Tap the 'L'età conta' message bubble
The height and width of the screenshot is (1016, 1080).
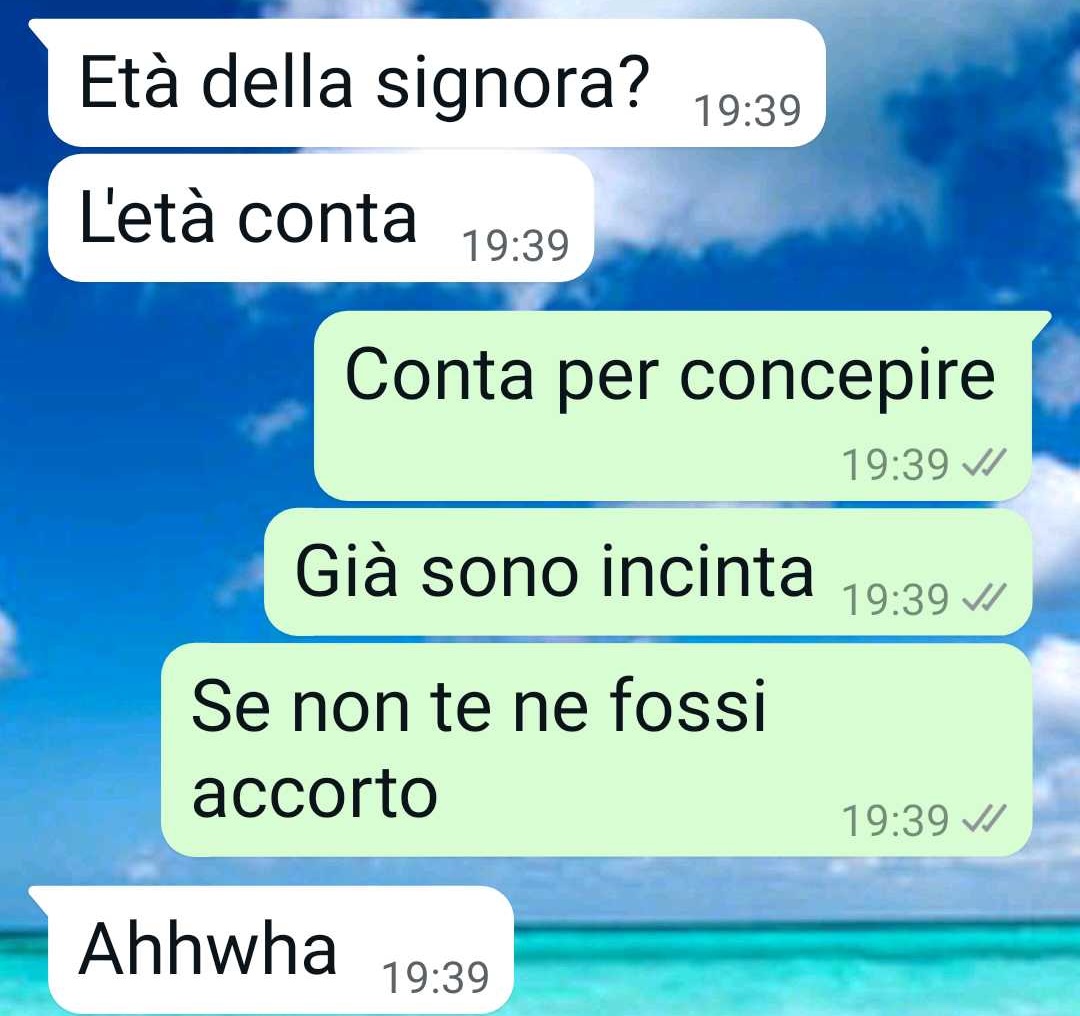pos(321,218)
